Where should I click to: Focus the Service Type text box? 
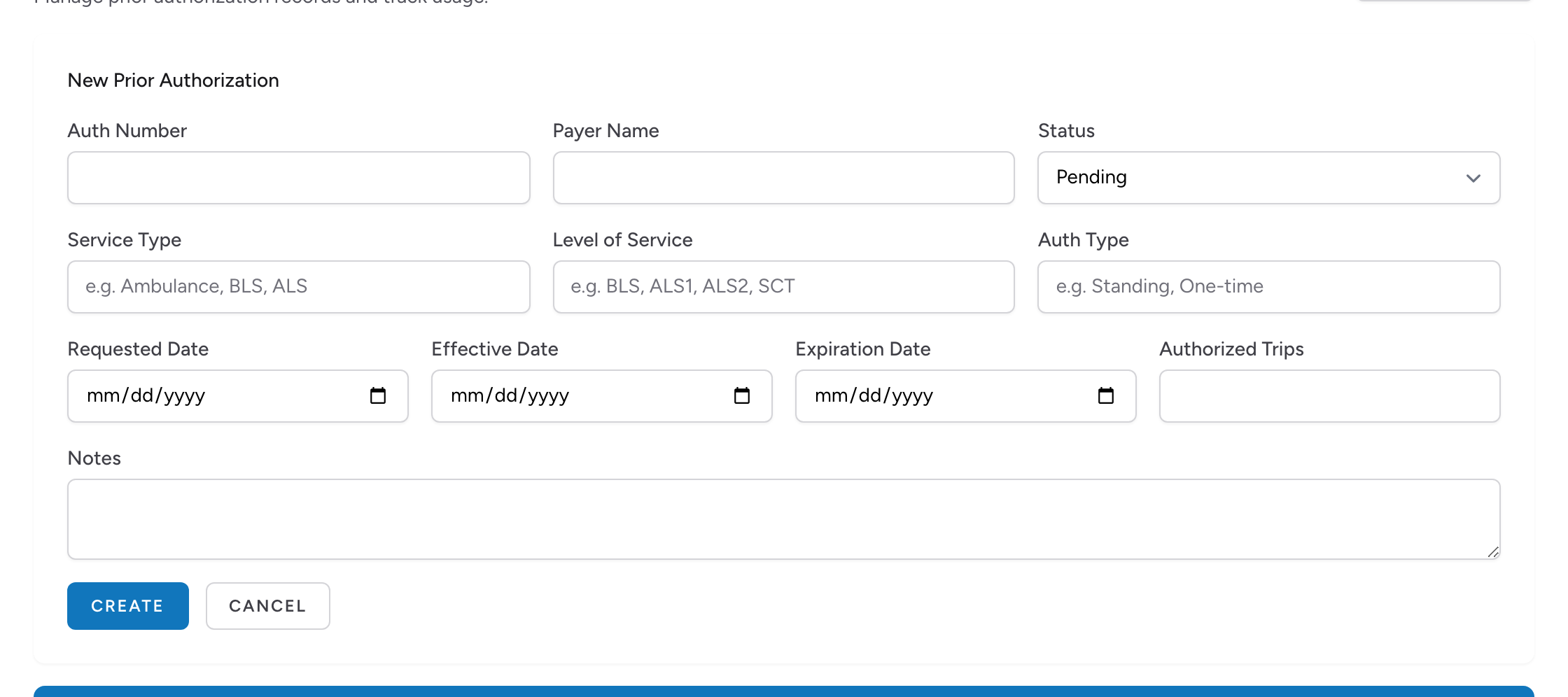[299, 287]
